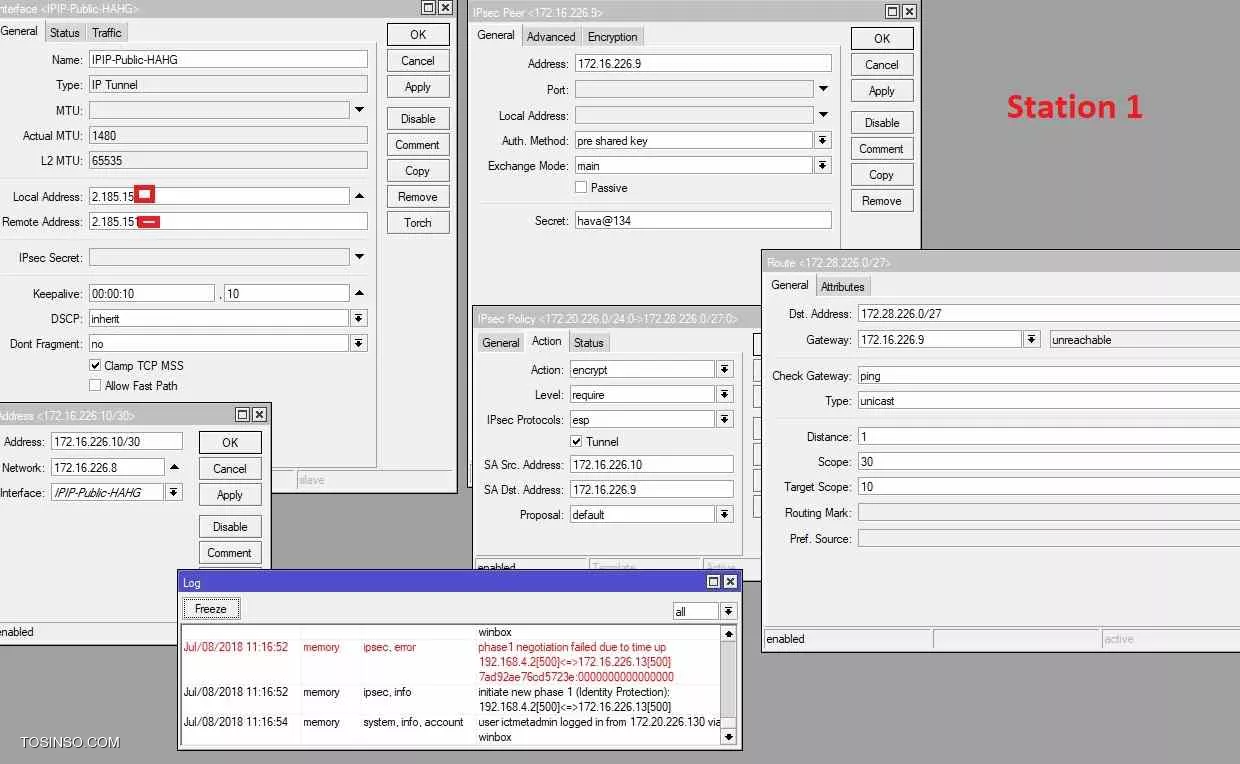Open Attributes tab in Route window
Viewport: 1240px width, 764px height.
(x=843, y=287)
